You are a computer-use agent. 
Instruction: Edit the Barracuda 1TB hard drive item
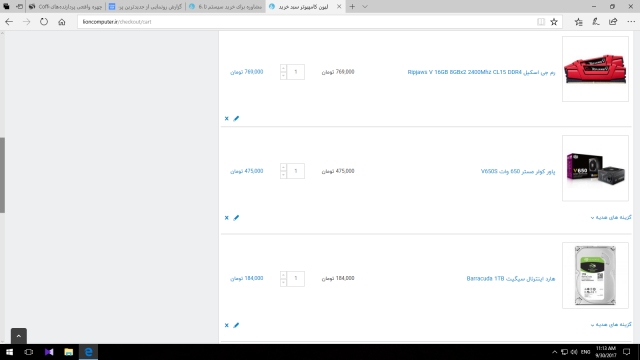point(236,325)
